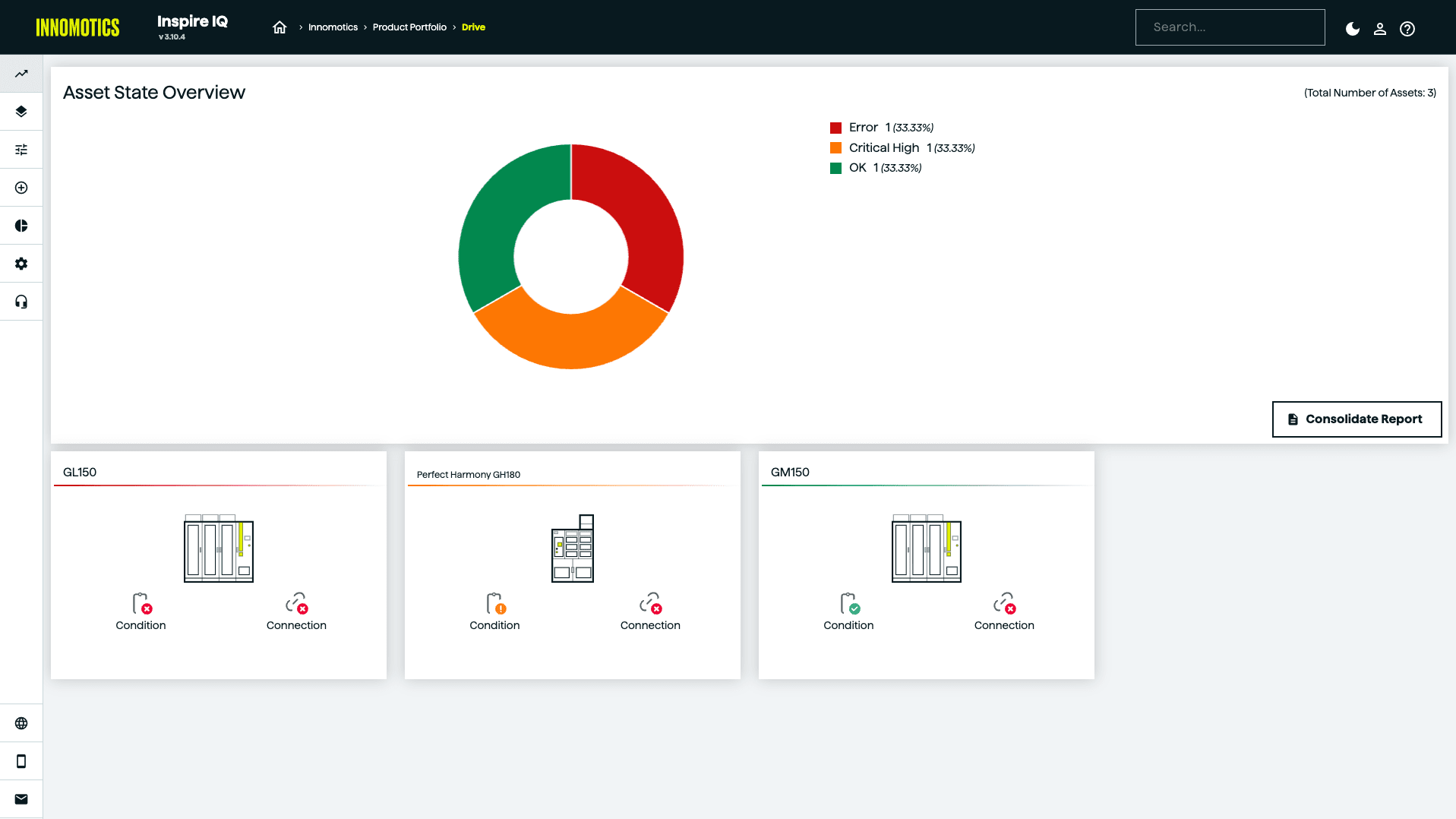Click the mail envelope sidebar icon

21,799
